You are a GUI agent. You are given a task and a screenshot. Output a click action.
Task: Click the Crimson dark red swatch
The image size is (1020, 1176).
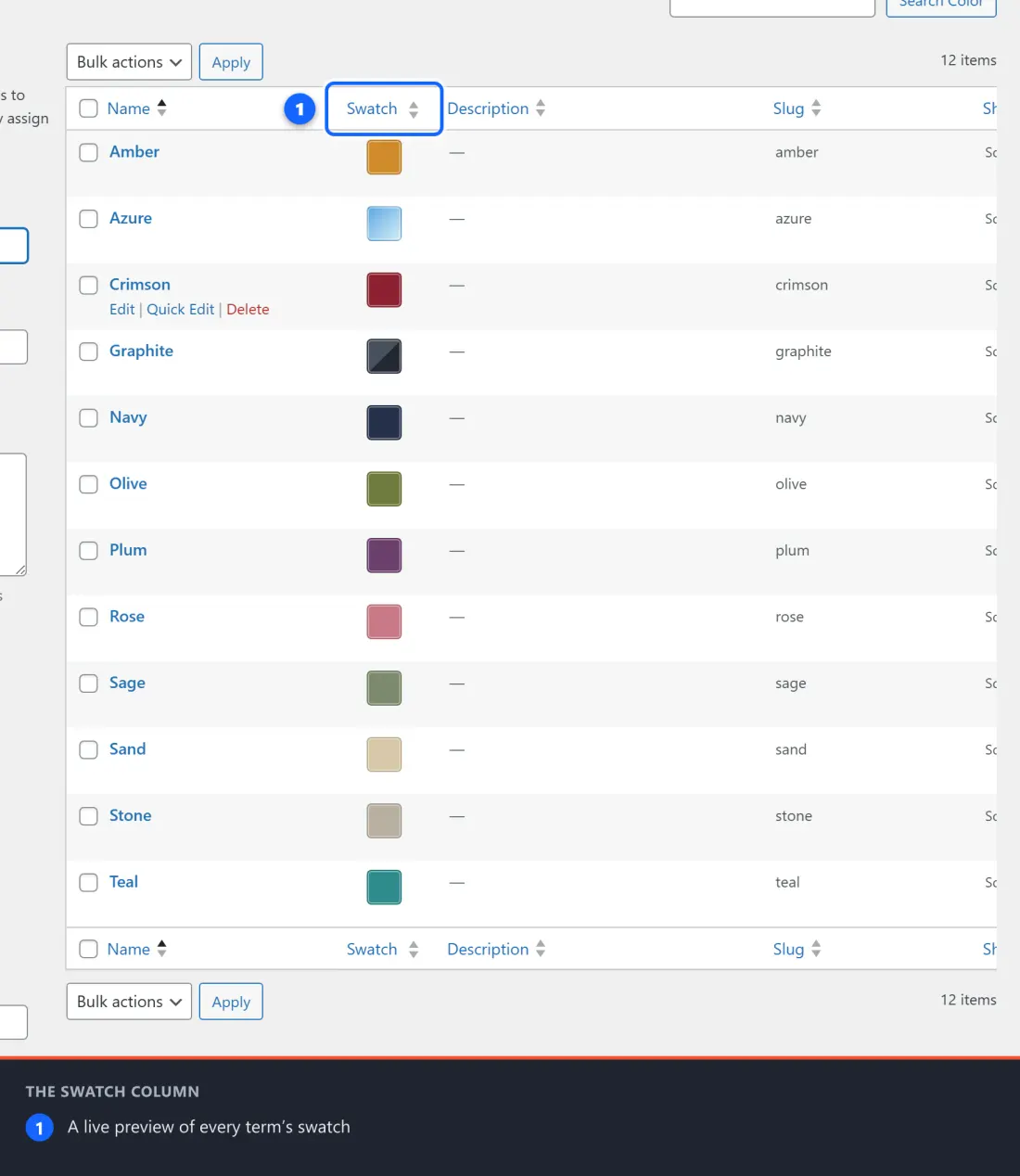point(384,290)
